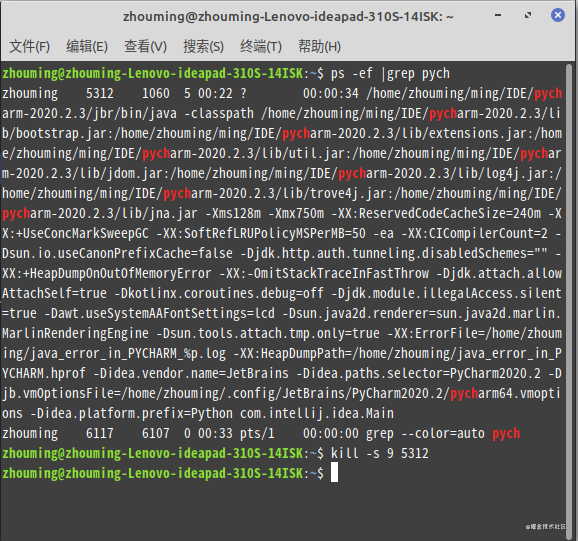578x541 pixels.
Task: Open the 帮助(H) menu
Action: coord(319,46)
